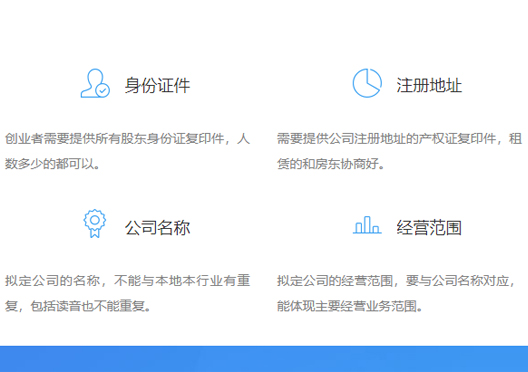Screen dimensions: 528x372
Task: Click the line 能体现主要经营业务范围。
Action: [350, 306]
